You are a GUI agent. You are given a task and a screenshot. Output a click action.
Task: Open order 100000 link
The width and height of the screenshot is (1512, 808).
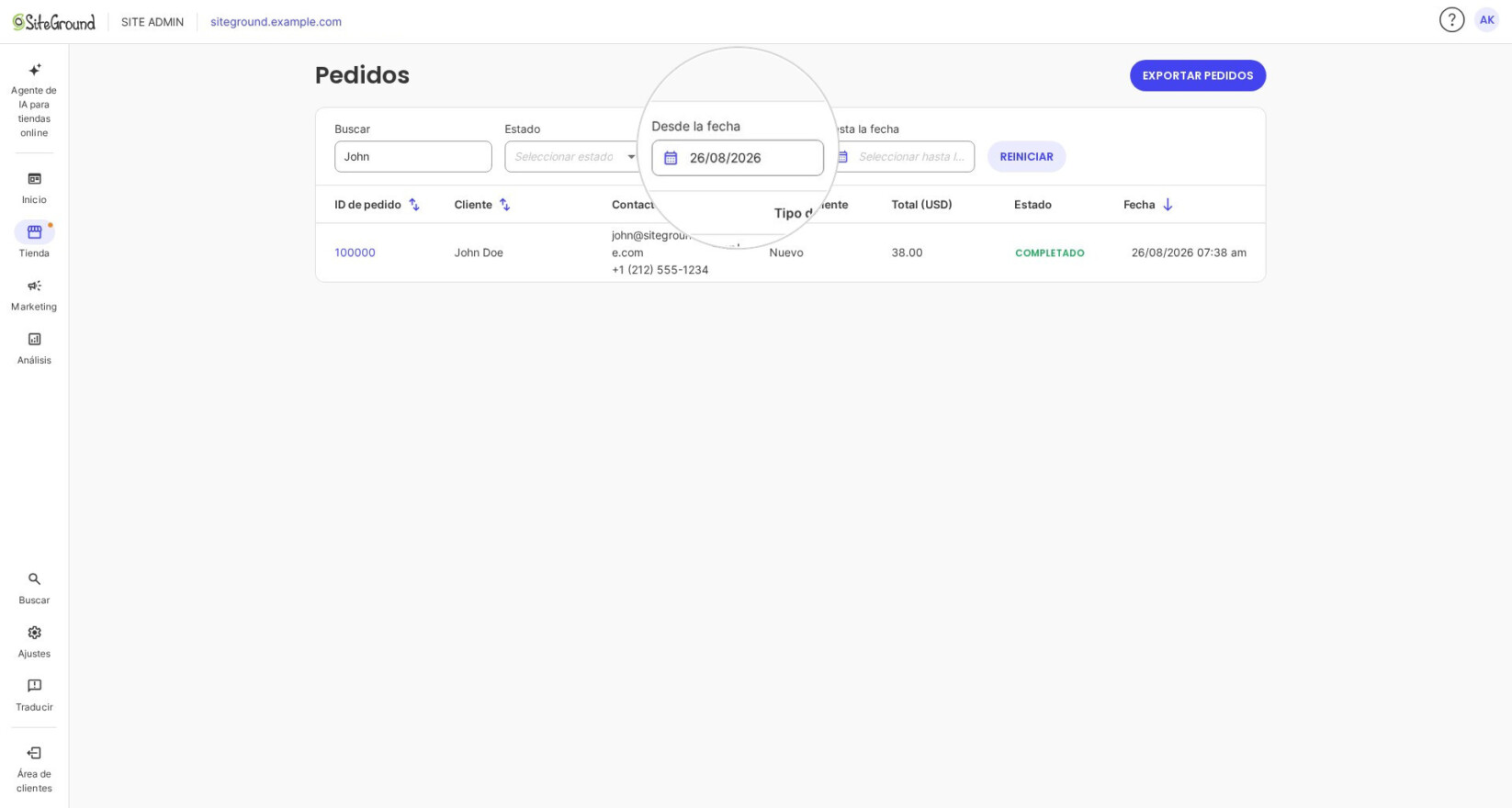pos(355,252)
